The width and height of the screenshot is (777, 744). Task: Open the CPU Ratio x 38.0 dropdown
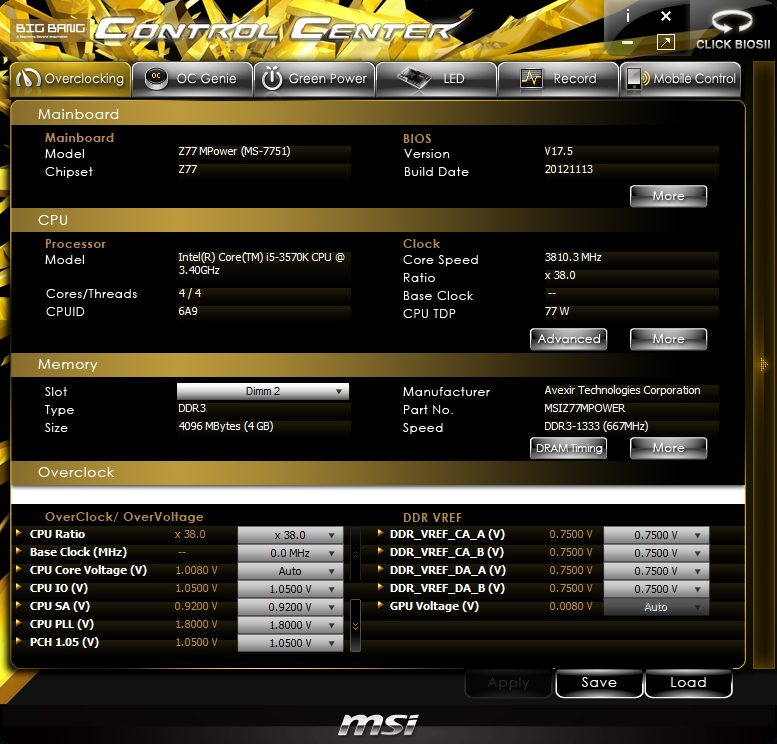(290, 535)
